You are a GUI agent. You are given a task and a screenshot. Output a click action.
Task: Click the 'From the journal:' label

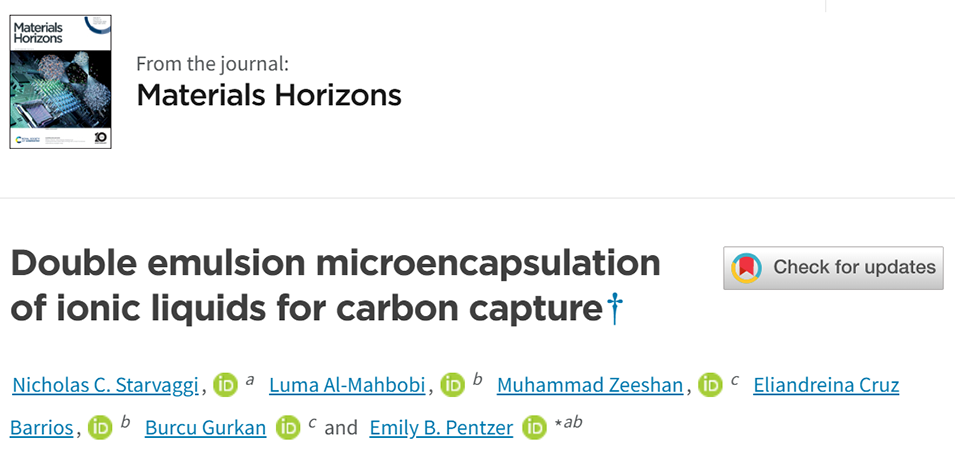click(212, 63)
